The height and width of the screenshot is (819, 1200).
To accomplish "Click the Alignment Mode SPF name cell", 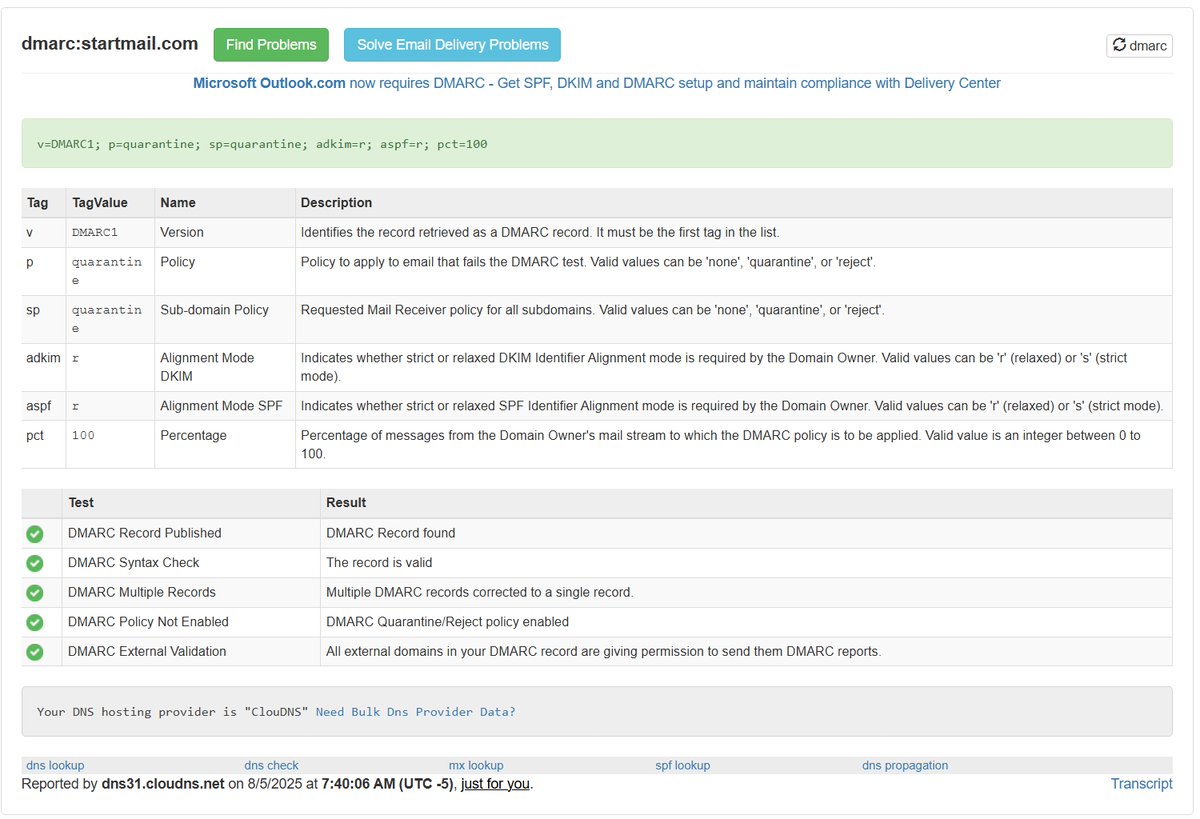I will (x=225, y=407).
